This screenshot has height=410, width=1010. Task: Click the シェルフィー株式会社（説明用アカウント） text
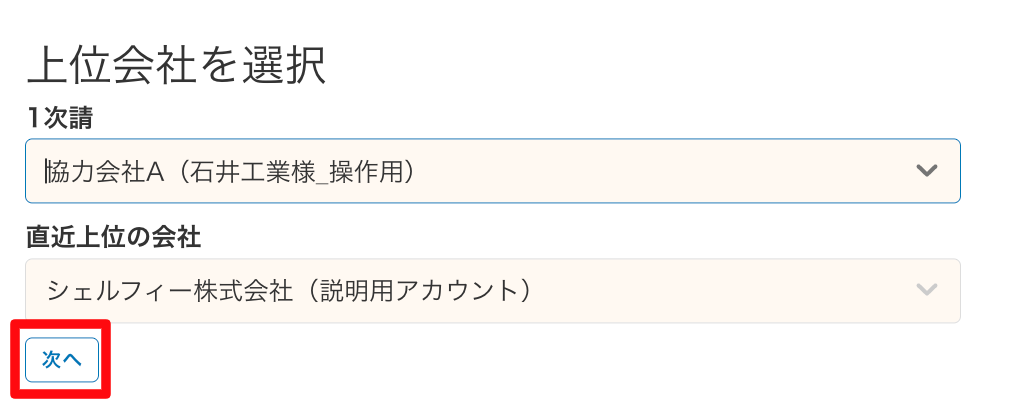coord(288,291)
